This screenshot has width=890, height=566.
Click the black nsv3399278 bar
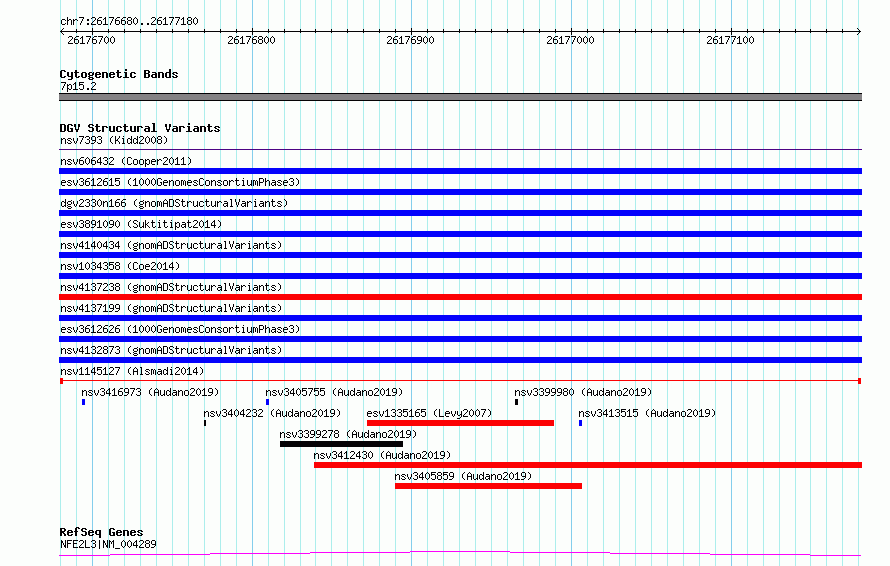[x=341, y=444]
